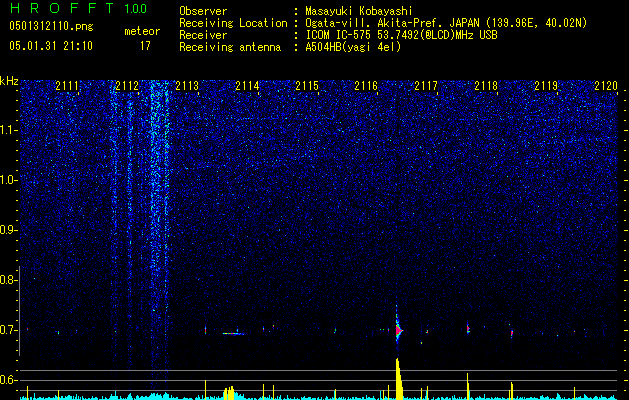Click the 1.1 kHz frequency label
Screen dimensions: 629x400
(7, 130)
